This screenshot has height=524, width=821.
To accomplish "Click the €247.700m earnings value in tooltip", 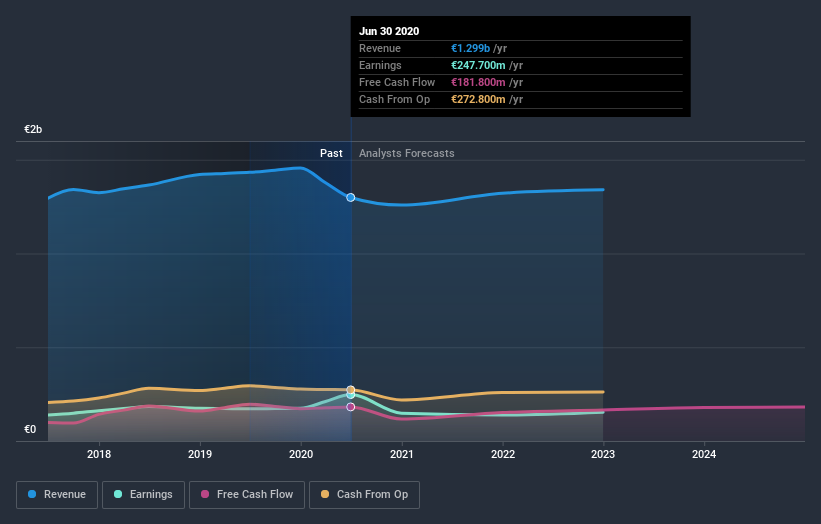I will pos(479,65).
